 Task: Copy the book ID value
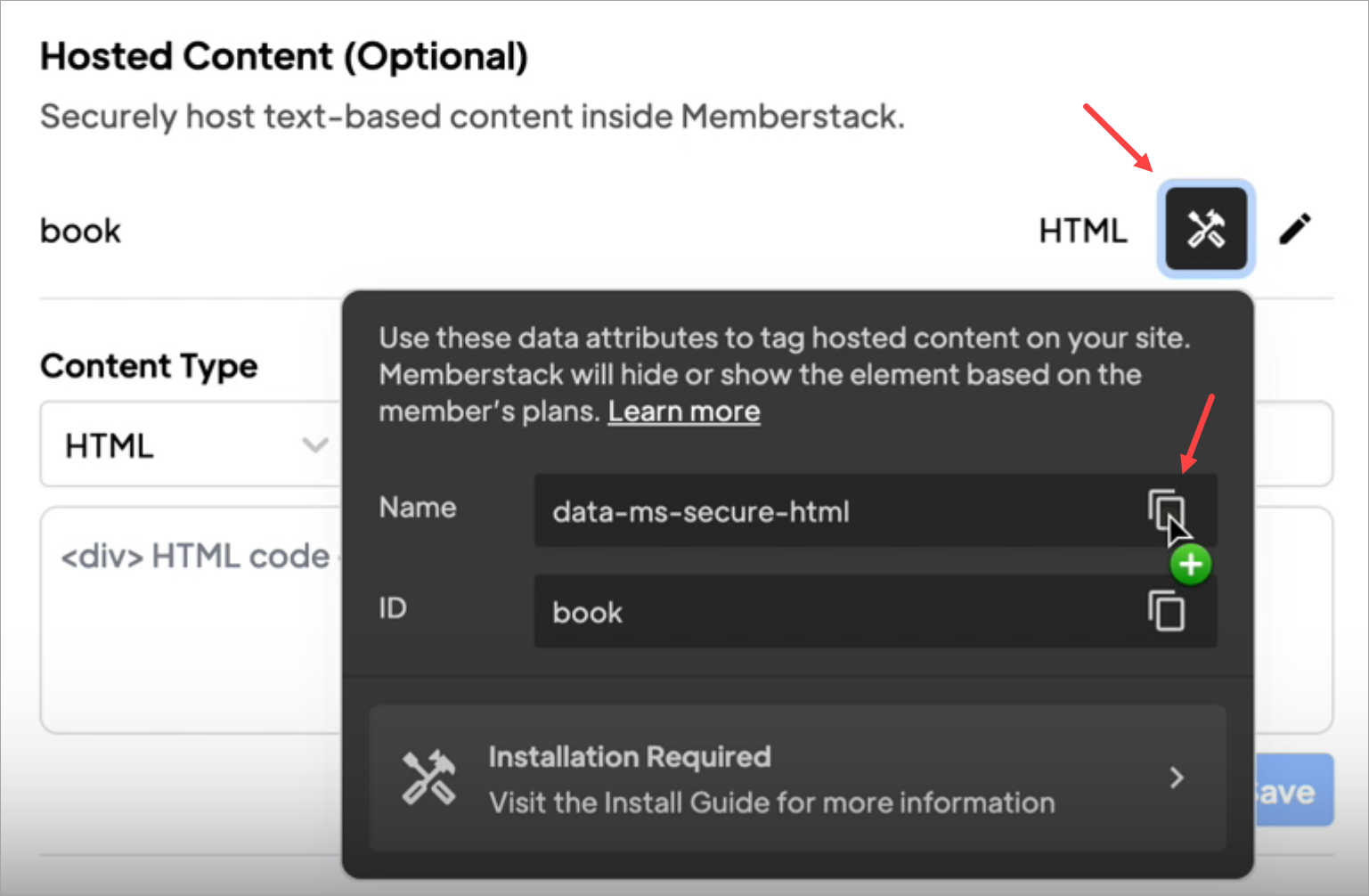pos(1166,611)
